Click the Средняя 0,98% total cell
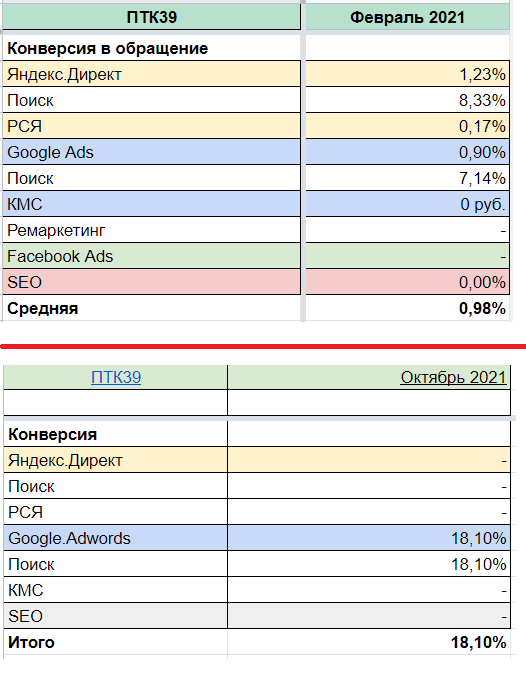Viewport: 526px width, 682px height. pos(408,308)
